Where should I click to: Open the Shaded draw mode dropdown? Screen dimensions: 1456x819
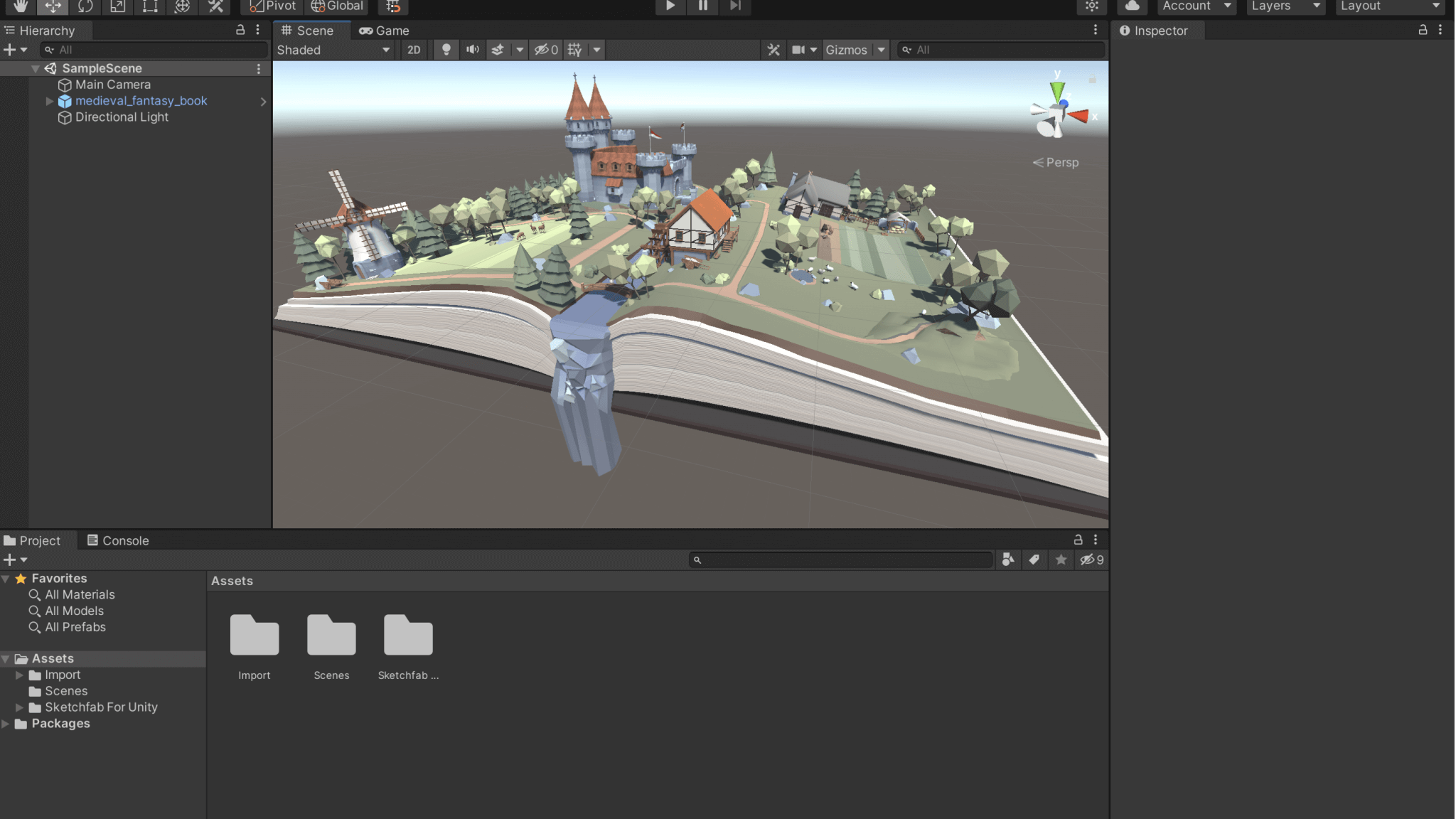(x=333, y=49)
